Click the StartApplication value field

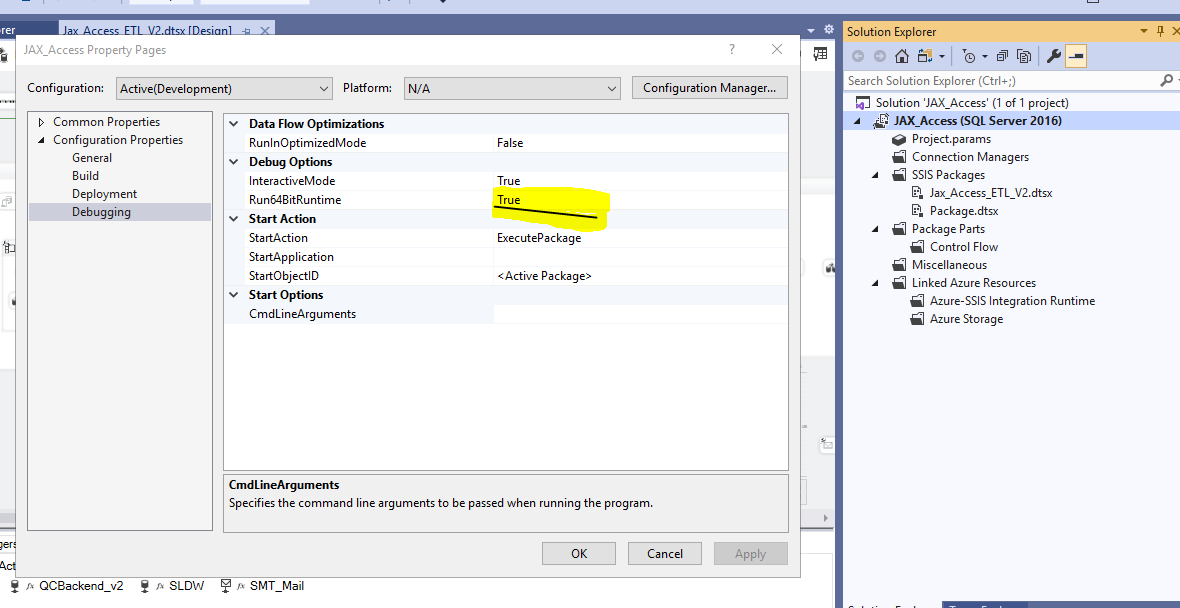coord(640,257)
